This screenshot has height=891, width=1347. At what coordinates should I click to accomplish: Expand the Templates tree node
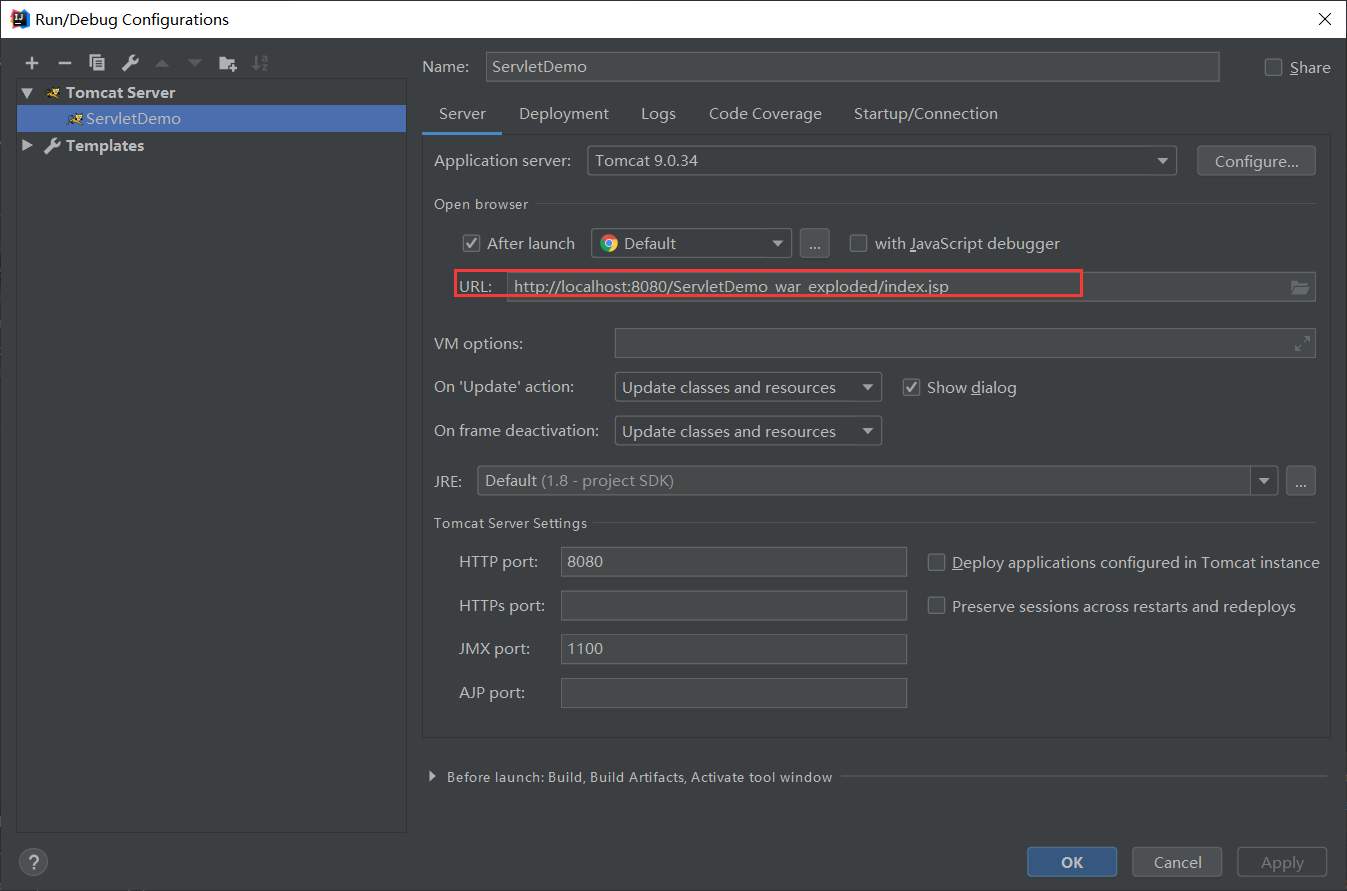(27, 145)
